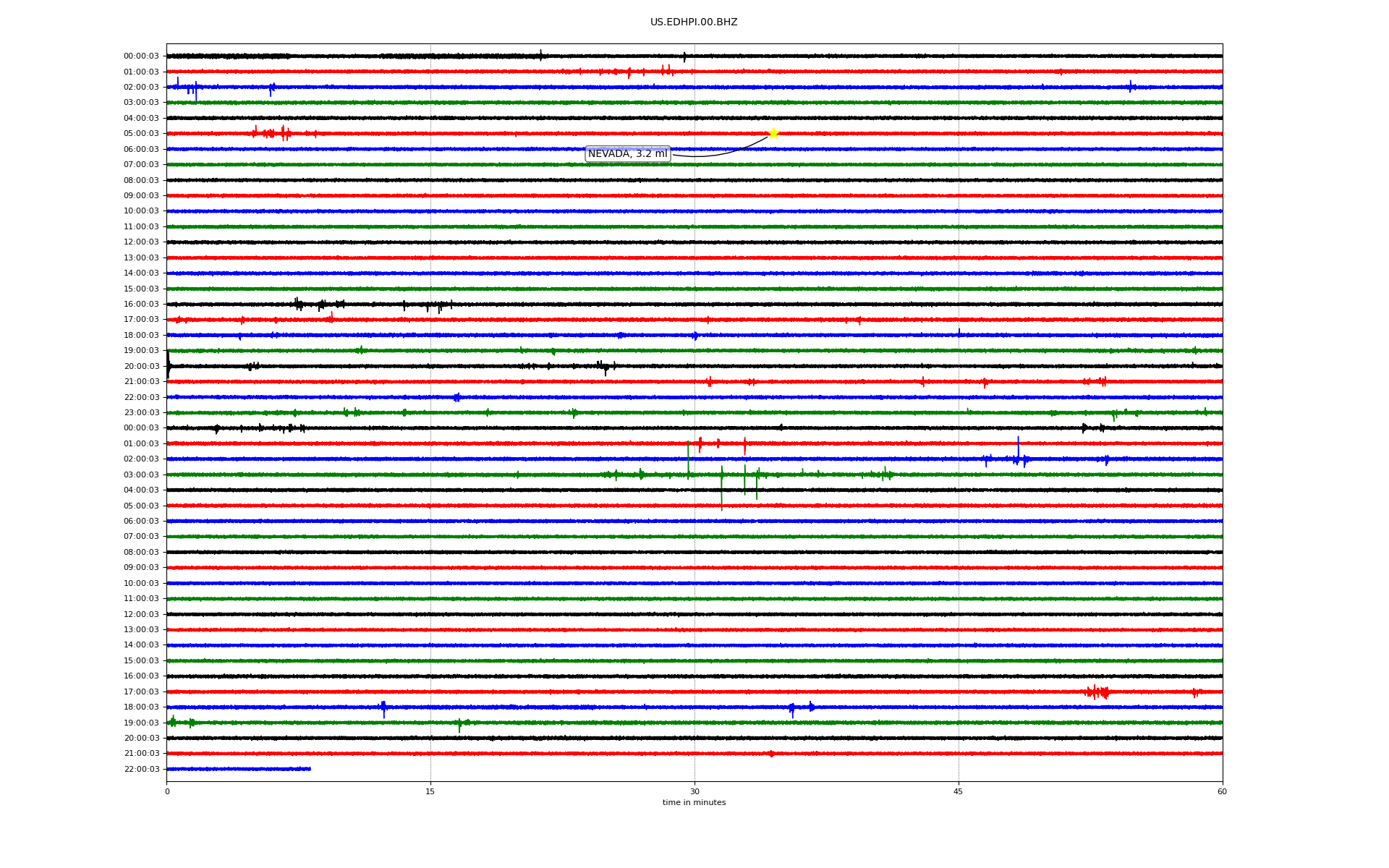
Task: Click the final 22:00:03 row label
Action: [141, 770]
